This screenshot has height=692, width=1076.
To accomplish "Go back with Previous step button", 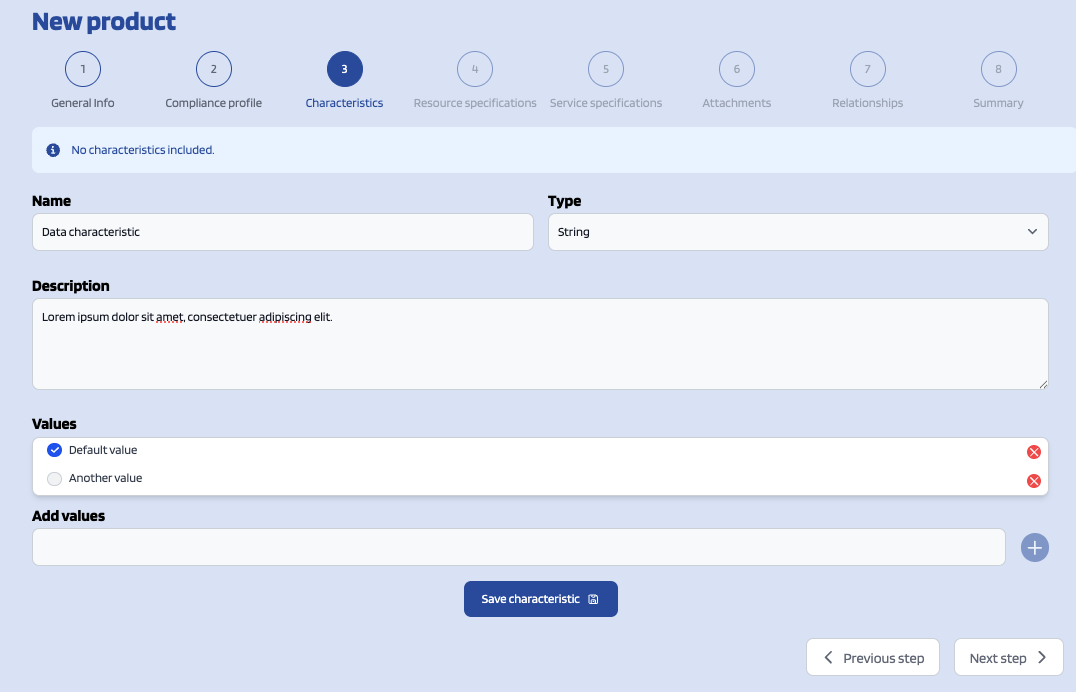I will (x=872, y=658).
